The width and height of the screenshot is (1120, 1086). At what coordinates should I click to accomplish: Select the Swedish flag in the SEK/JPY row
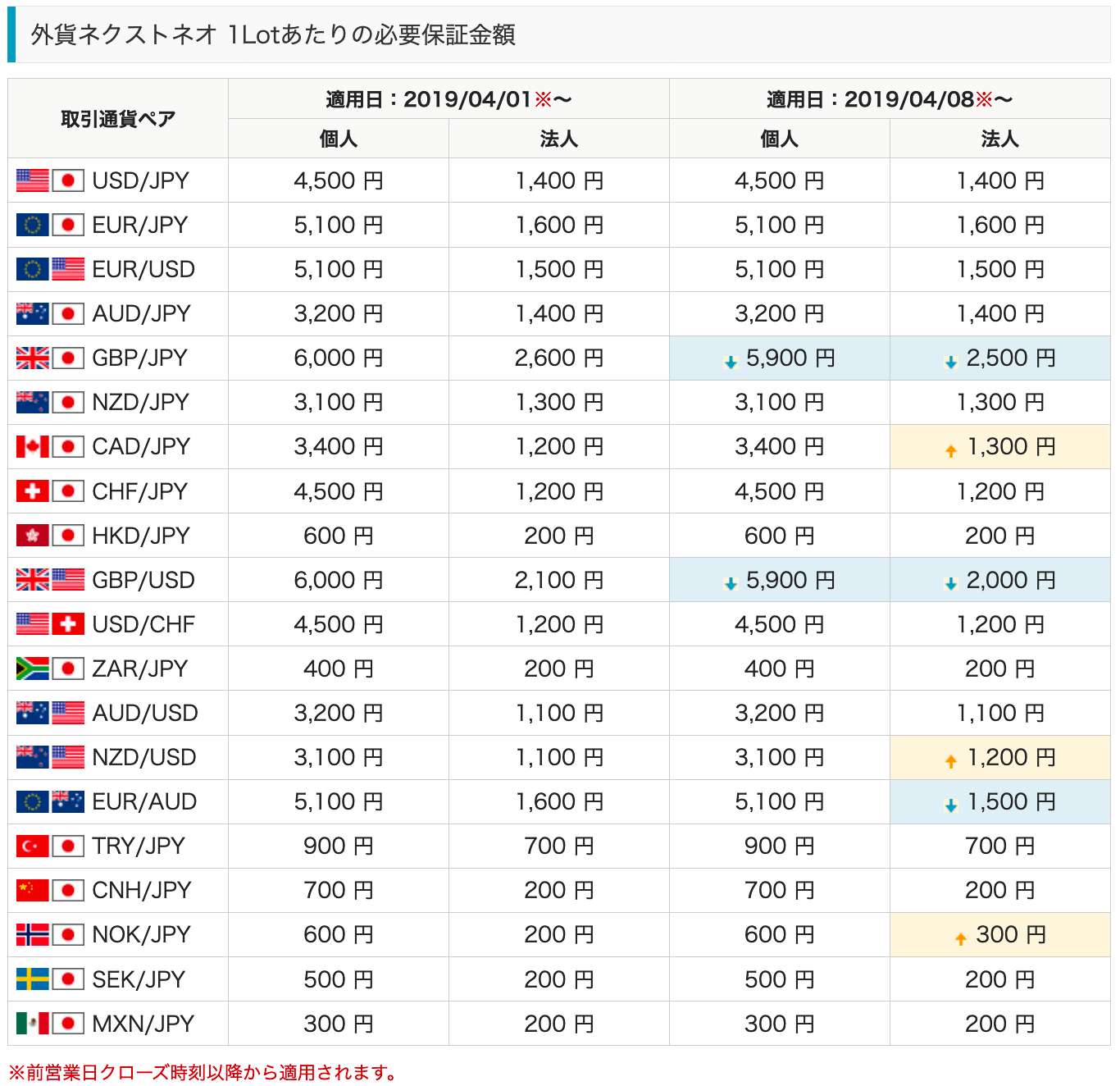[33, 979]
